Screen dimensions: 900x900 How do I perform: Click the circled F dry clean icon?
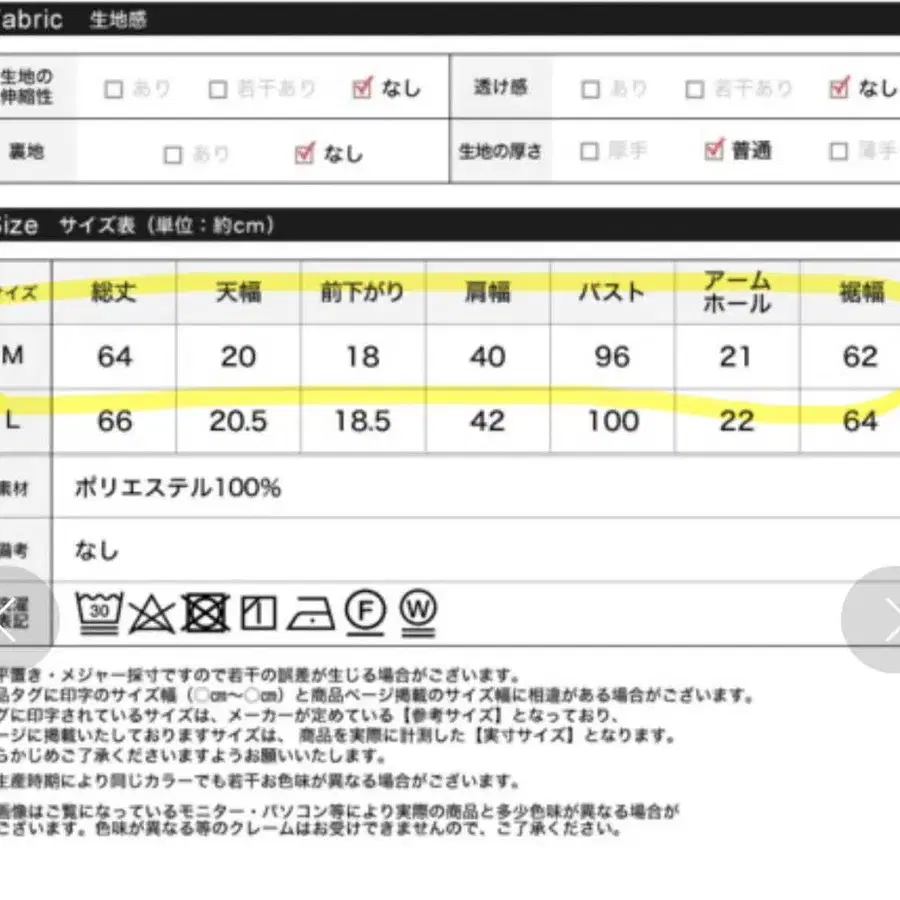click(x=365, y=611)
